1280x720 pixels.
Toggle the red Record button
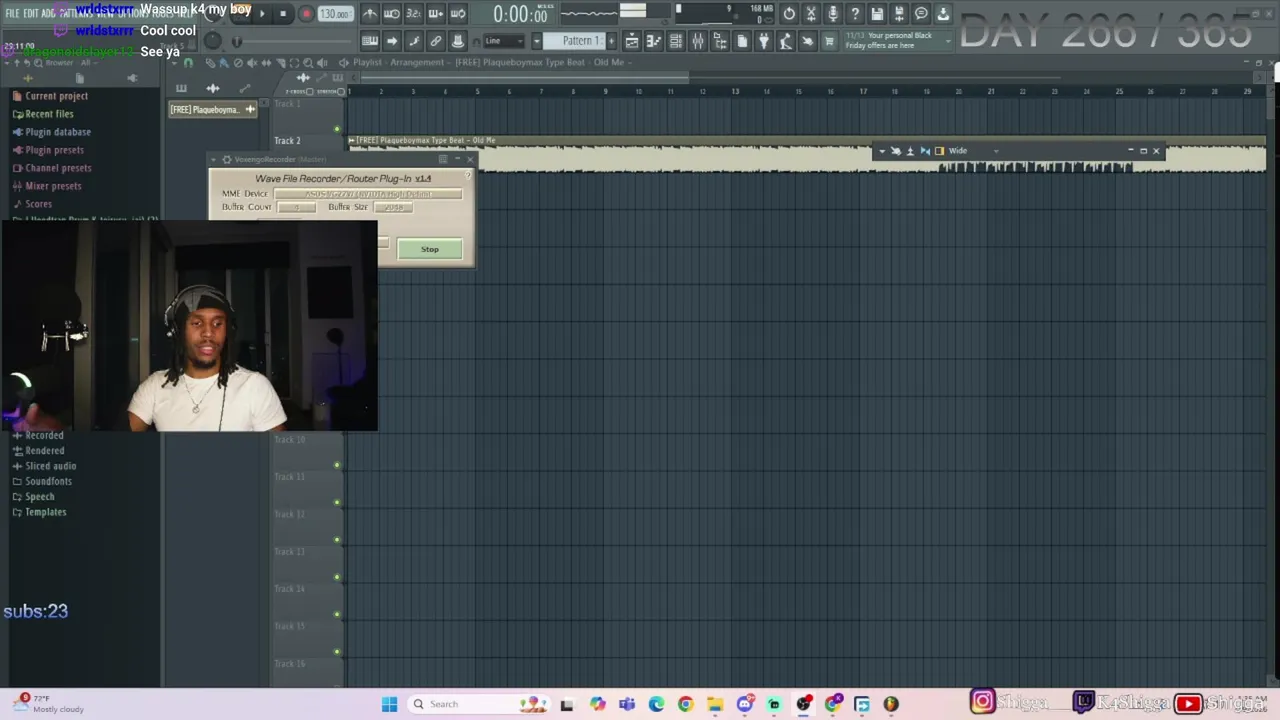pos(306,14)
